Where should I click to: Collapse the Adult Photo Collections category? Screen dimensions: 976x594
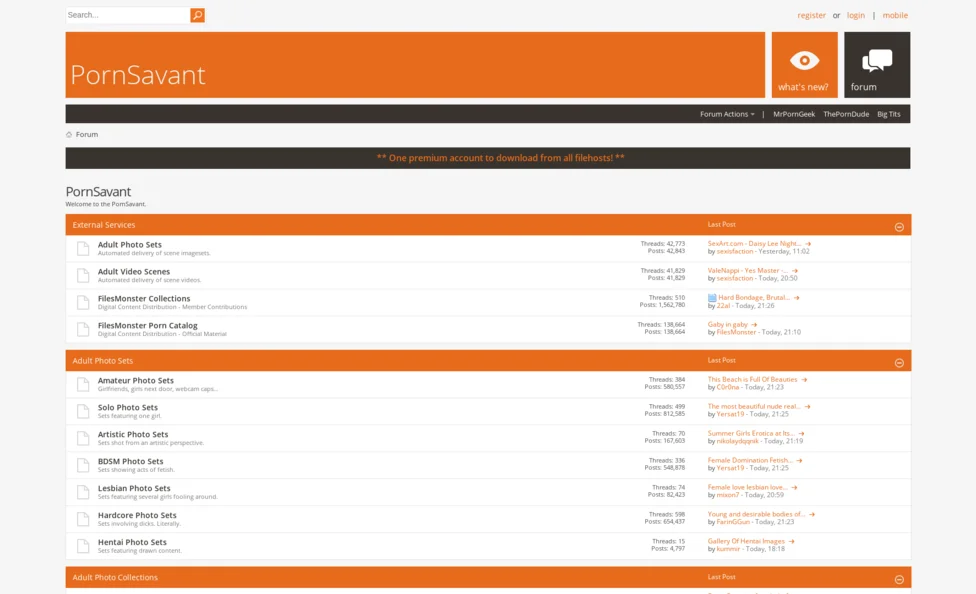[898, 579]
